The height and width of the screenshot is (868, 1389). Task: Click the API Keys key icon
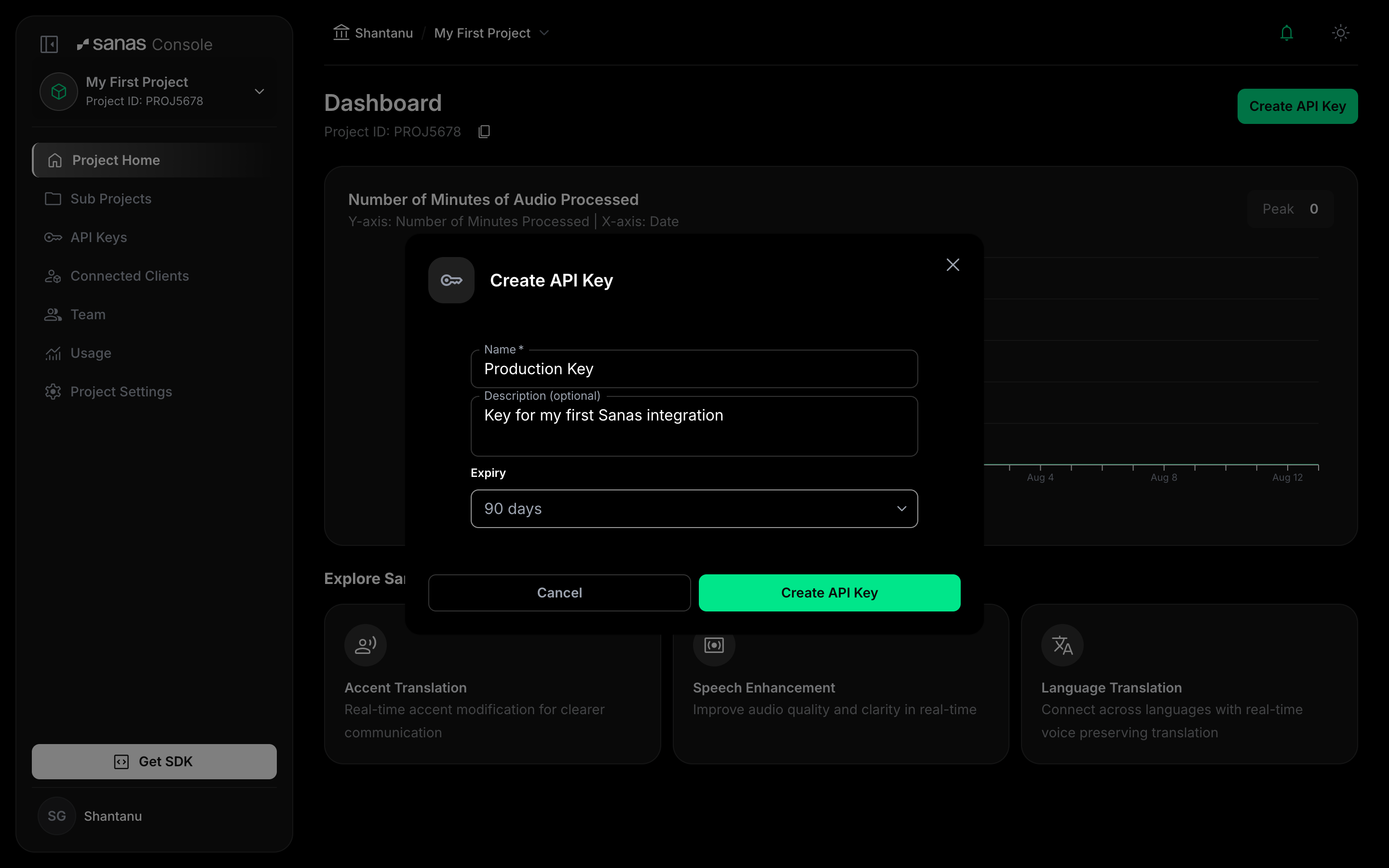tap(53, 237)
